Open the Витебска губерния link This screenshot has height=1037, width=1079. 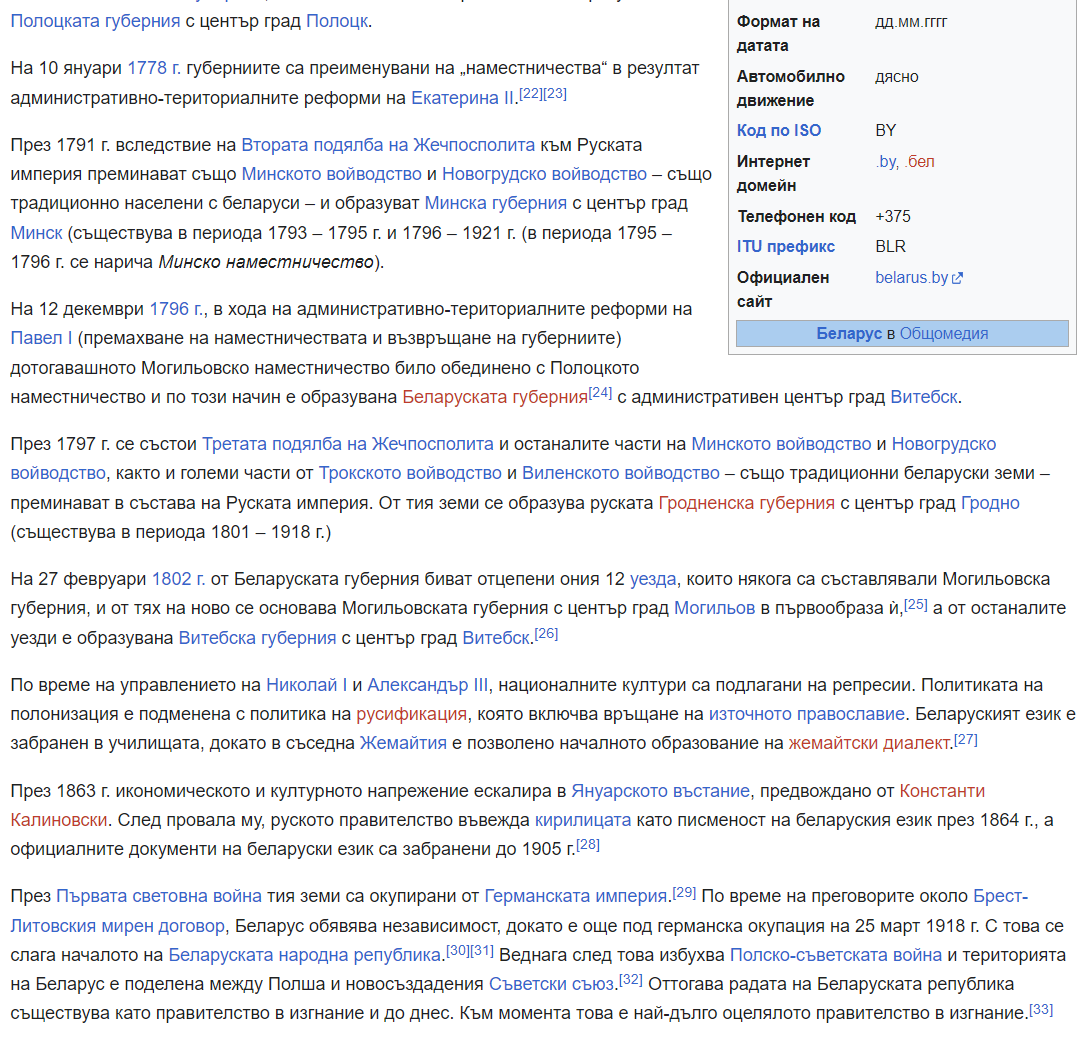[257, 638]
